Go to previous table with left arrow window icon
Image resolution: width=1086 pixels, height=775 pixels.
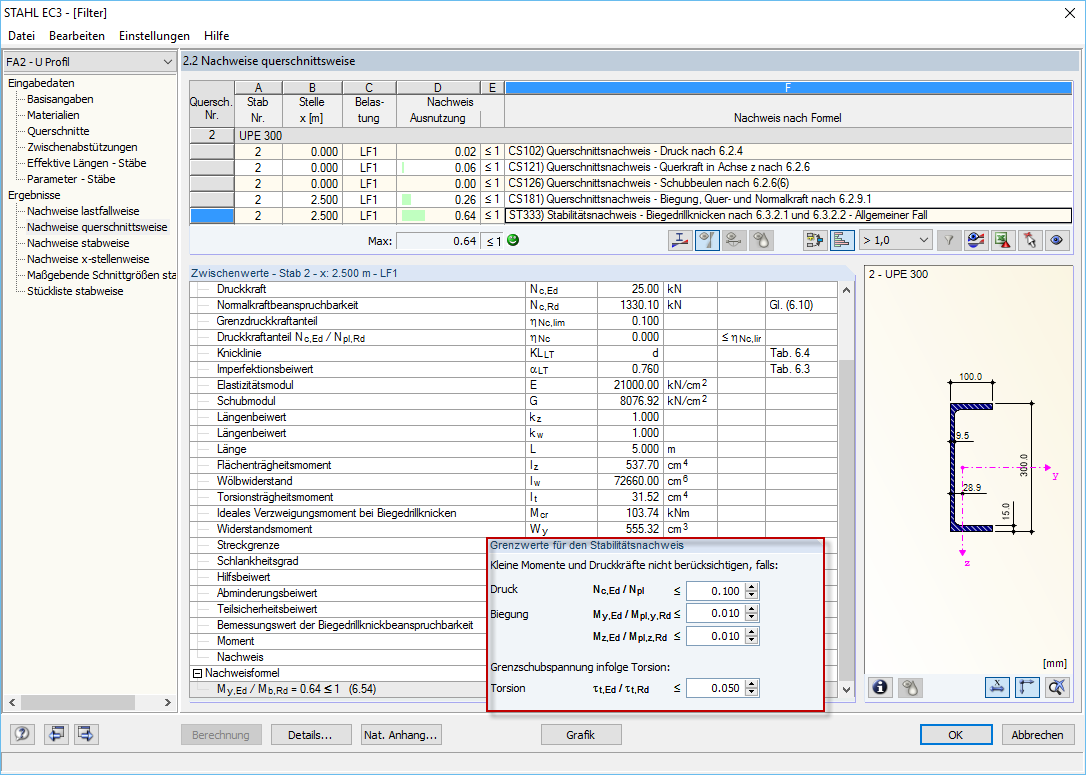coord(56,733)
